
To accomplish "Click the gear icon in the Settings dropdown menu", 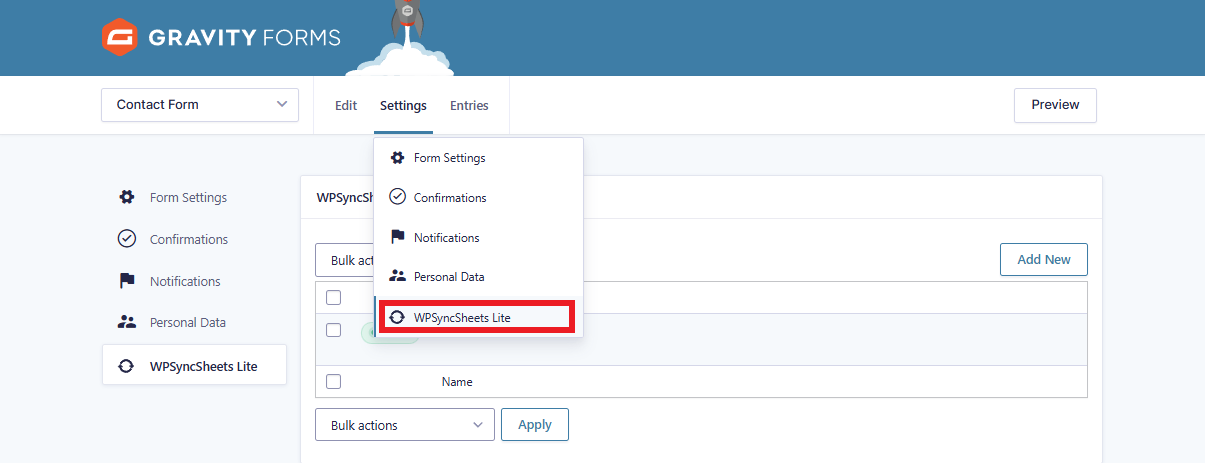I will coord(397,158).
